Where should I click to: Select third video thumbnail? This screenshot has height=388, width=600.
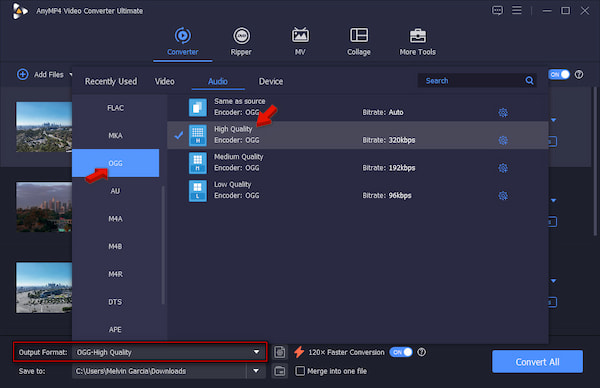(44, 287)
